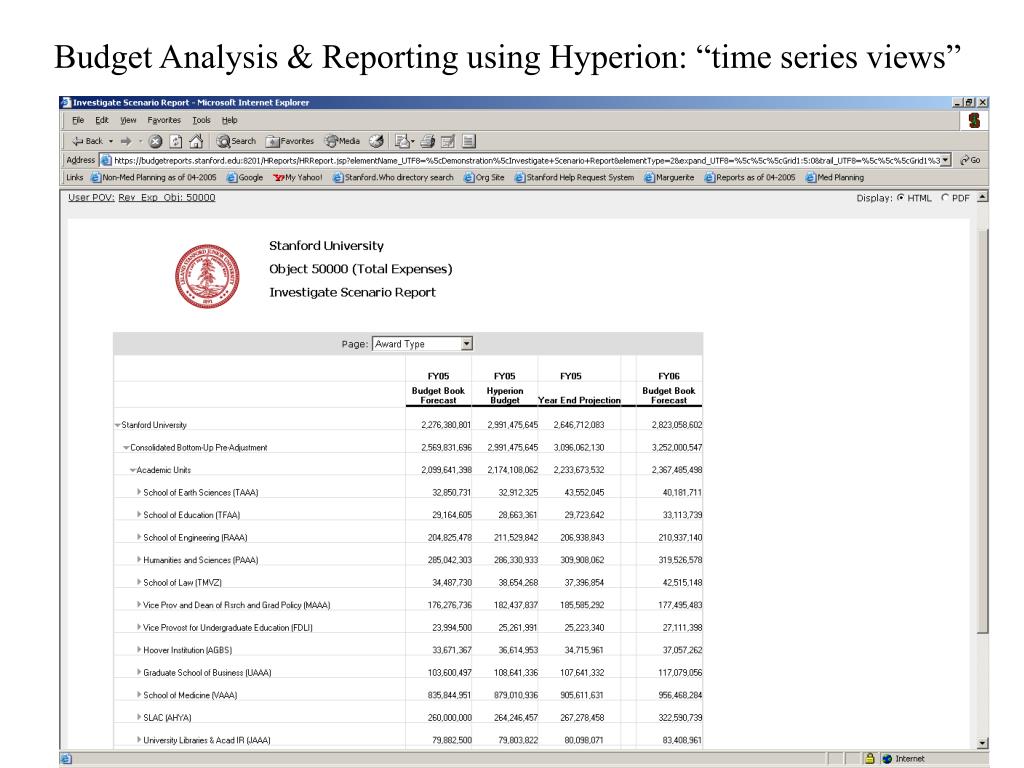Click the Edit page toolbar icon
Image resolution: width=1024 pixels, height=768 pixels.
point(448,141)
